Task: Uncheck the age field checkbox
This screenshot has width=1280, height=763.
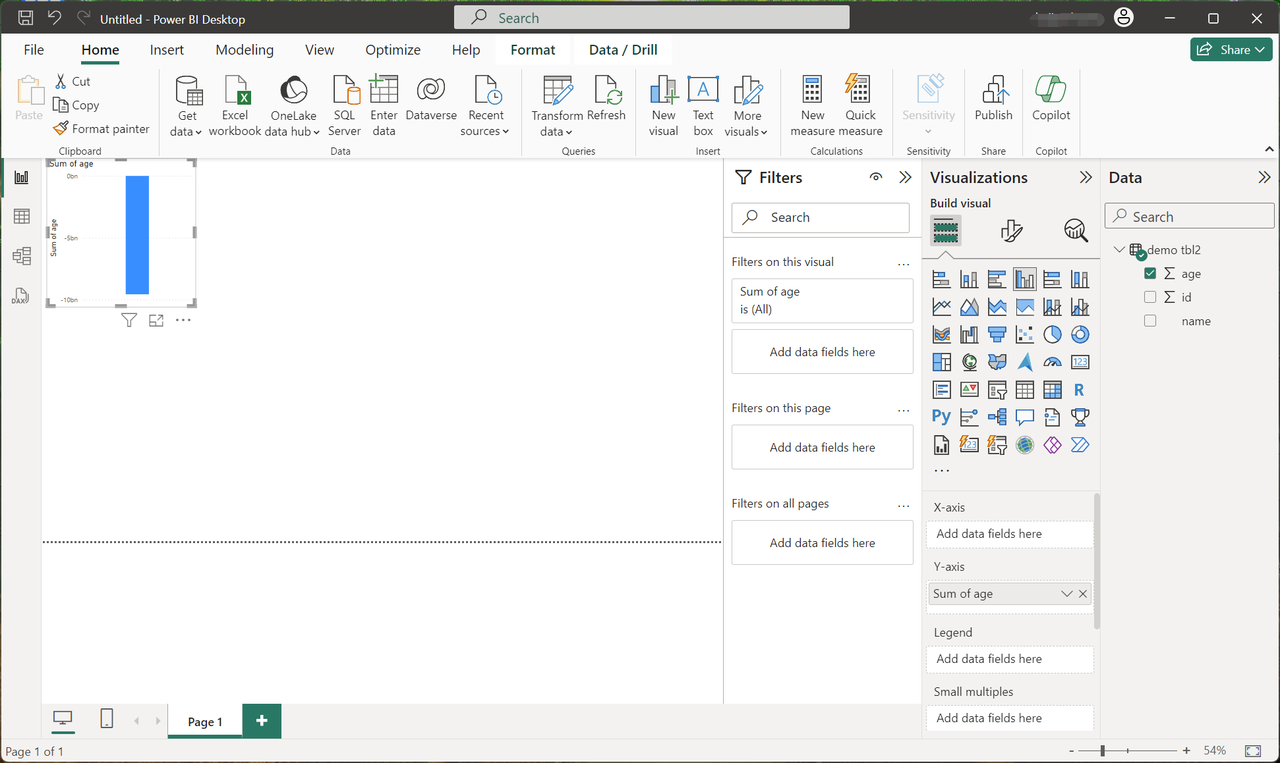Action: pos(1150,273)
